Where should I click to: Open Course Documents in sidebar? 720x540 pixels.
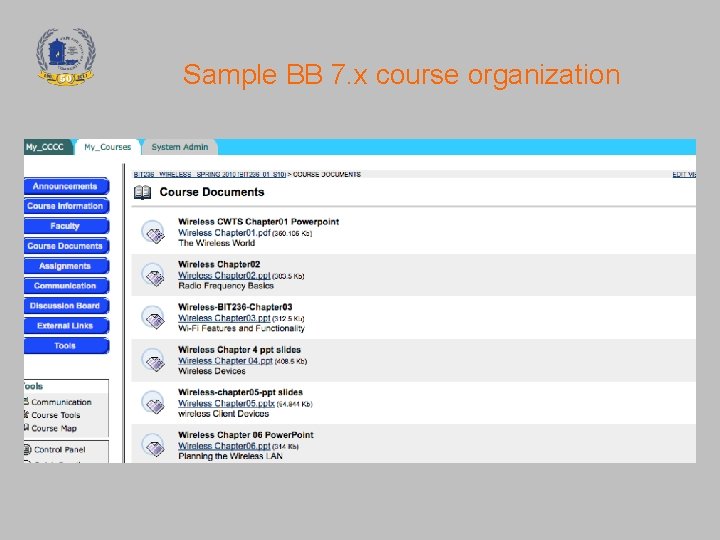(x=66, y=246)
